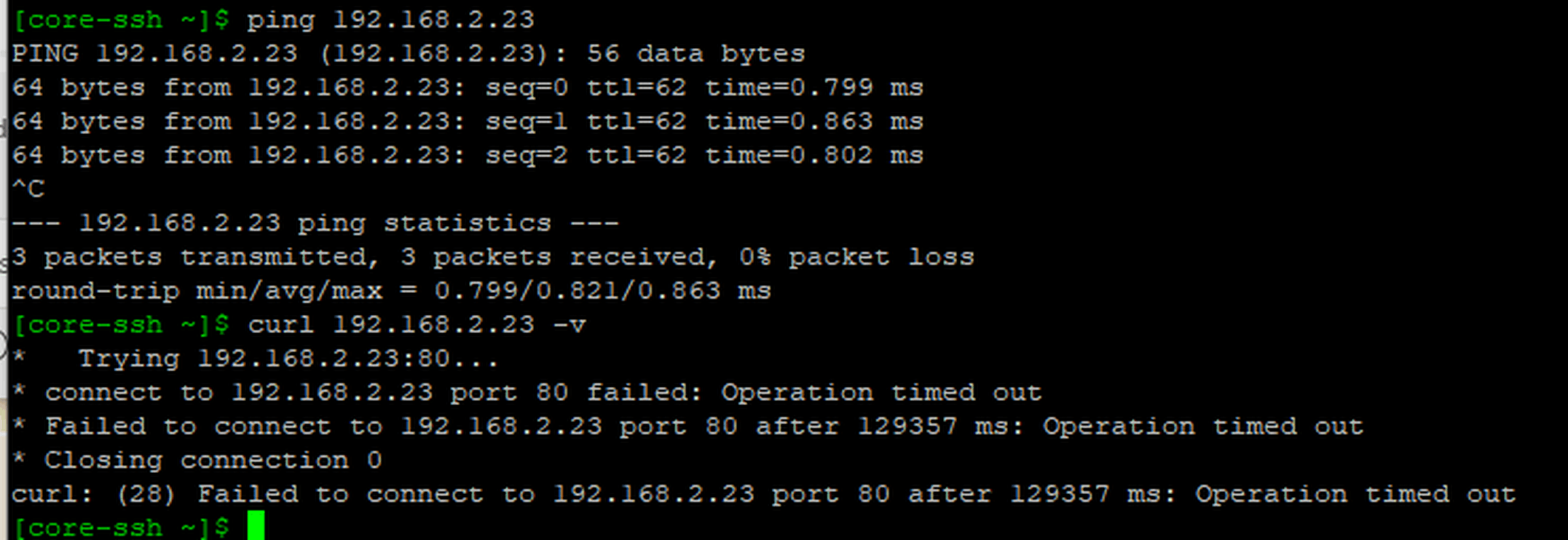Click the seq=0 ping reply line
This screenshot has width=1568, height=540.
click(468, 87)
